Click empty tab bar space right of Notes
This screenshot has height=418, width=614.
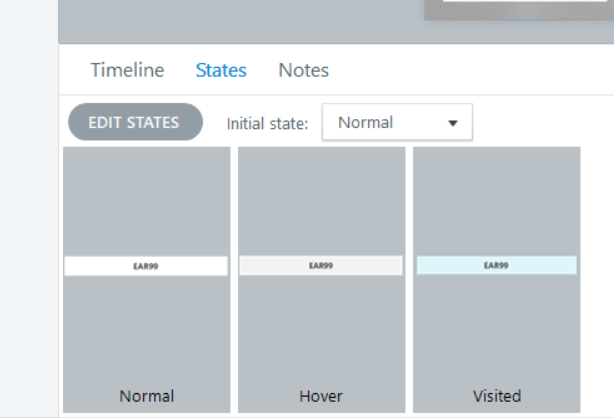click(470, 70)
